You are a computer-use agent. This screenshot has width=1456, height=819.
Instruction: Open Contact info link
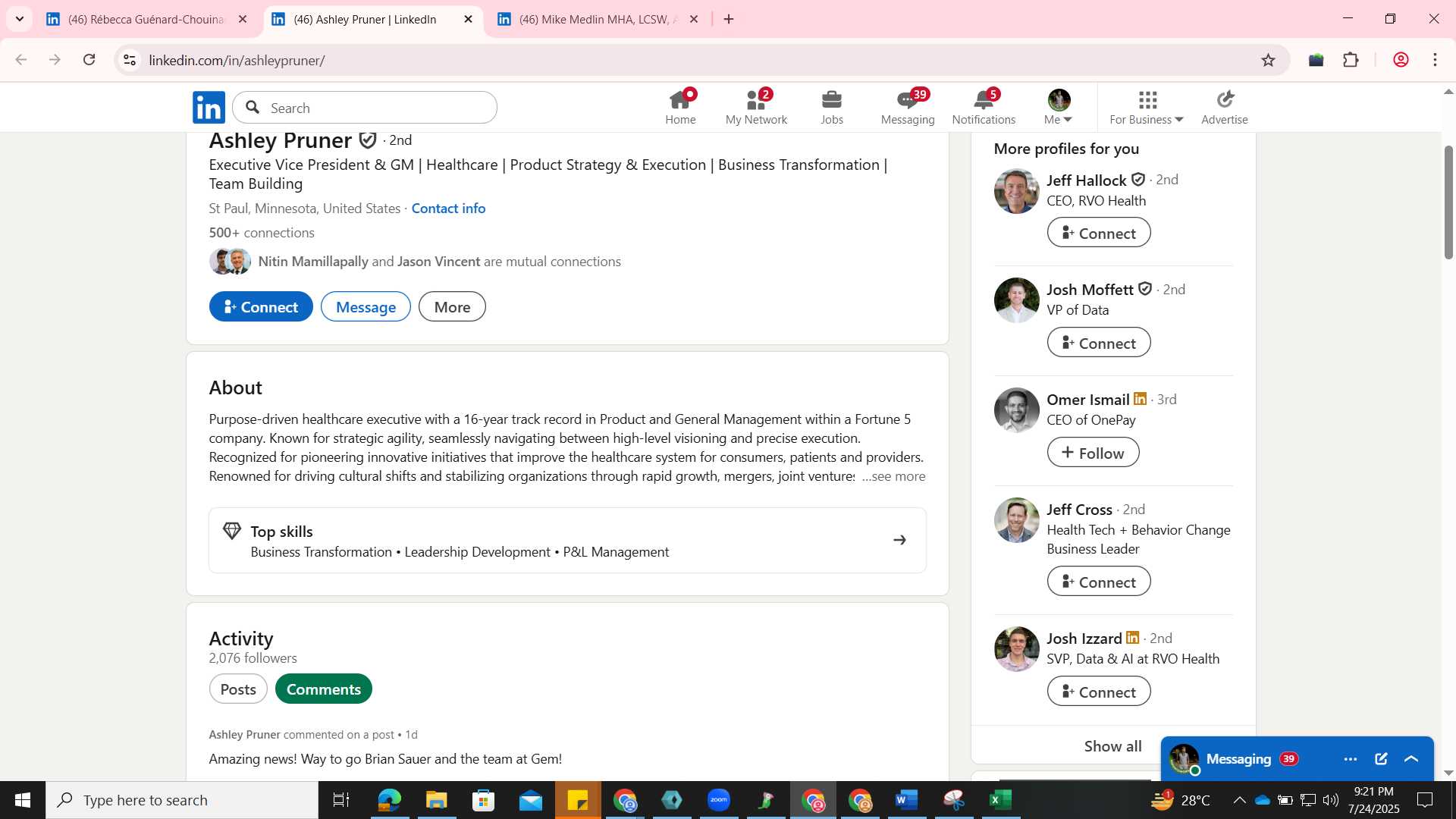click(448, 208)
